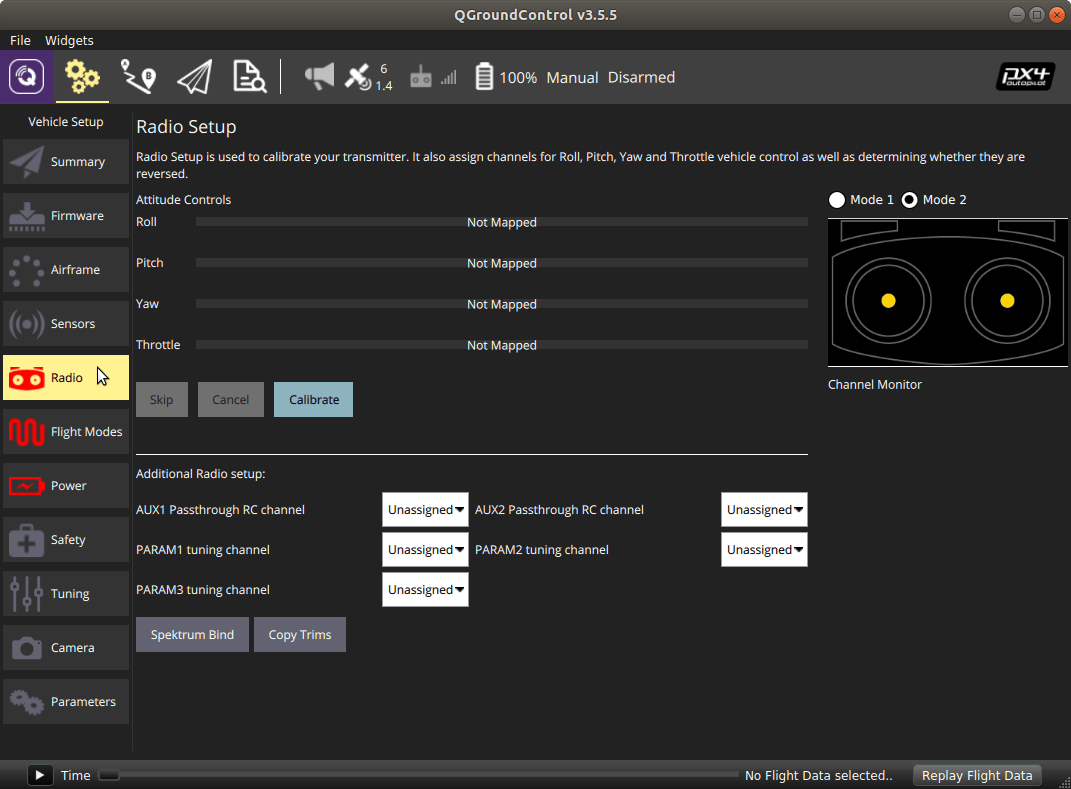Click the Safety first-aid kit icon

click(27, 540)
